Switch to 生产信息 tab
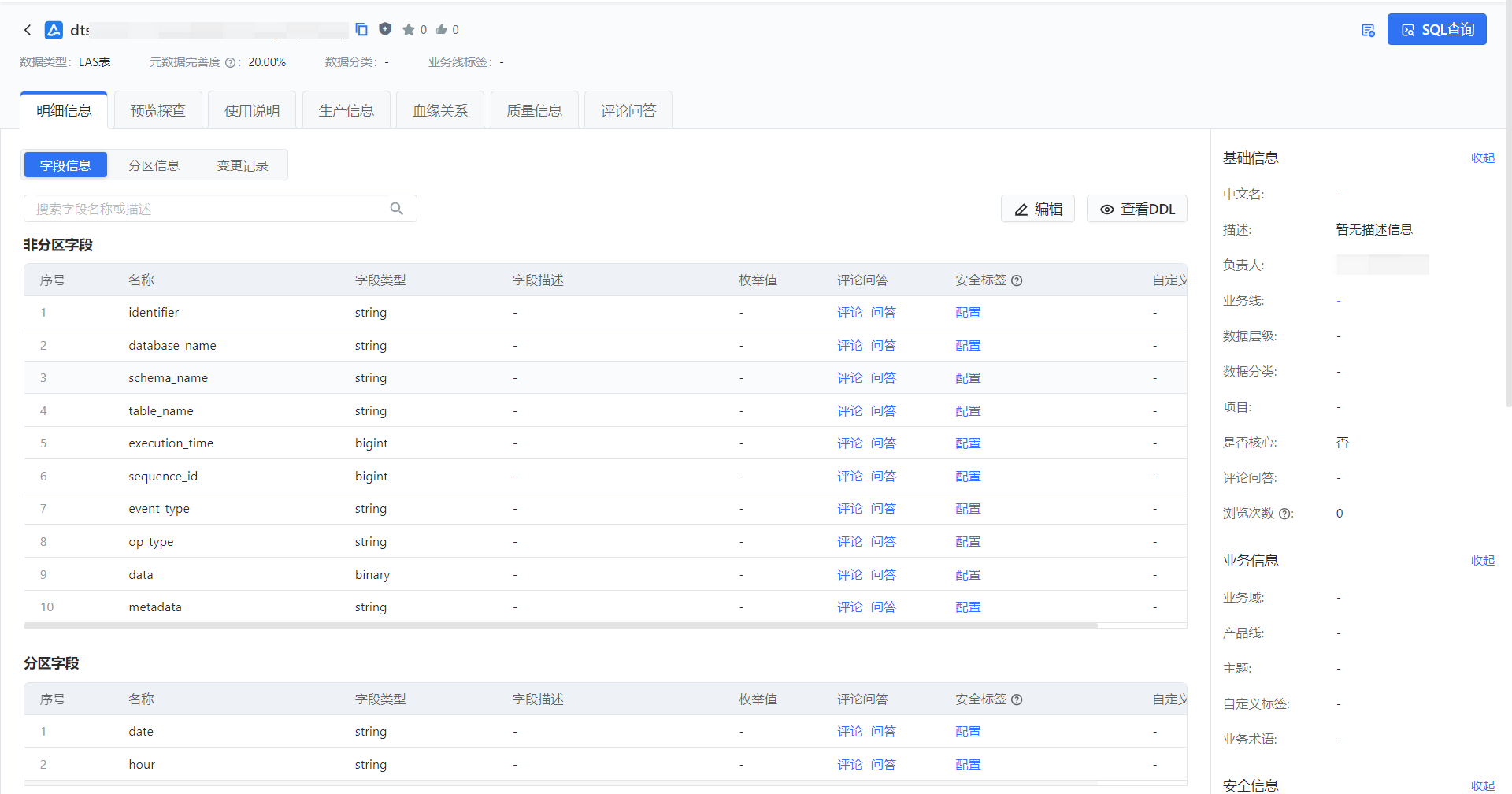The image size is (1512, 794). [x=346, y=110]
